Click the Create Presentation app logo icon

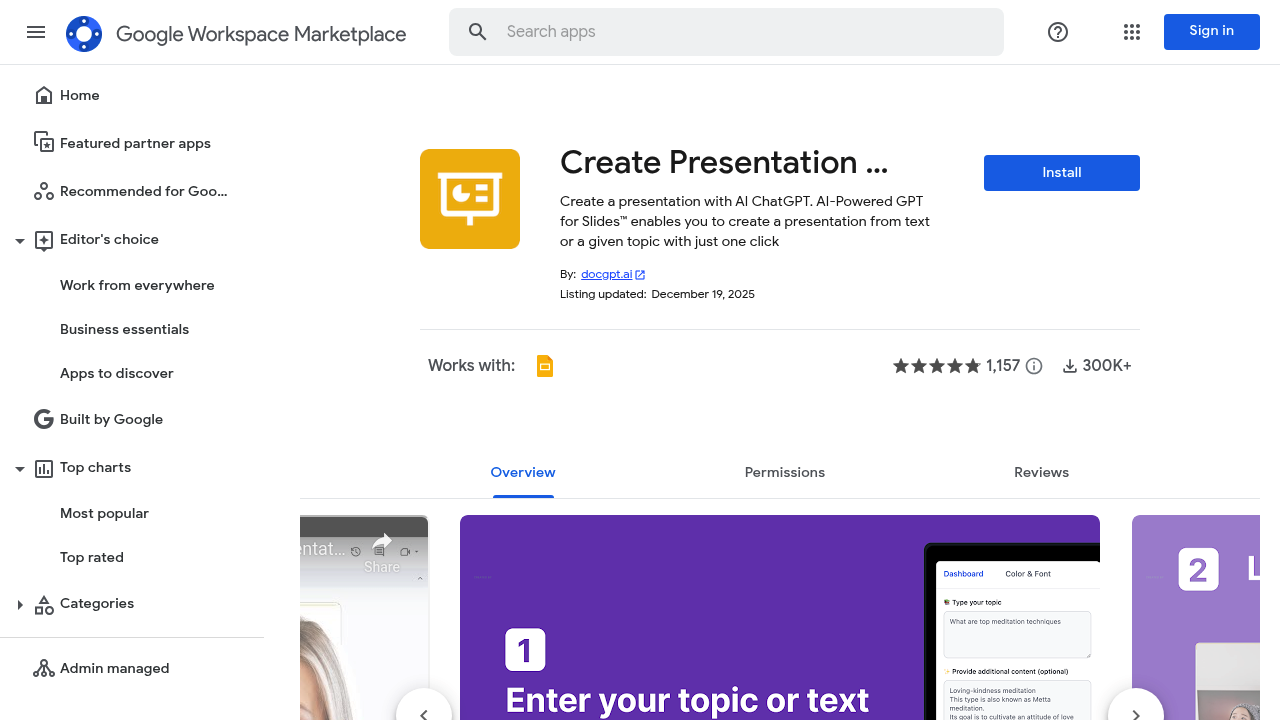pos(469,198)
